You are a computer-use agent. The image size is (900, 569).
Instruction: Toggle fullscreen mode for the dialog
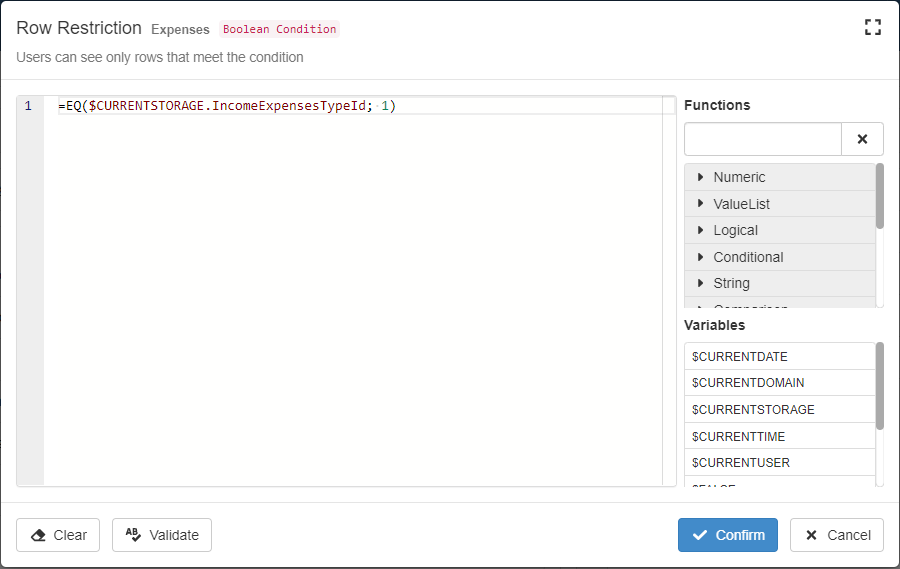click(x=872, y=28)
